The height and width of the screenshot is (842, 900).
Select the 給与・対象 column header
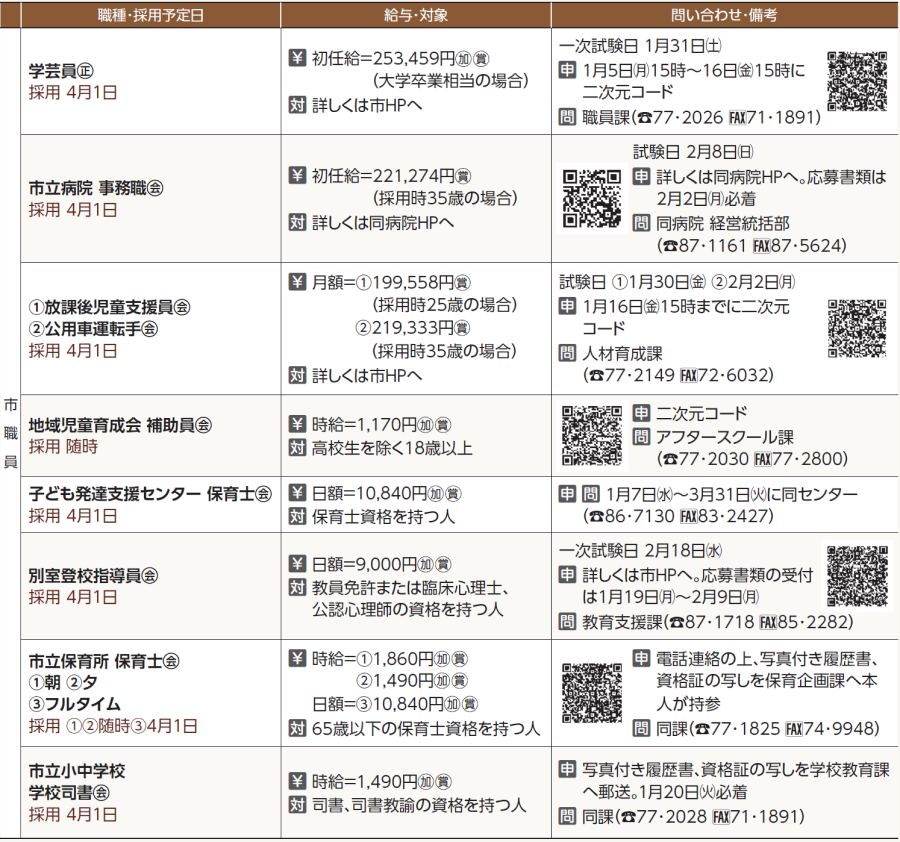414,14
